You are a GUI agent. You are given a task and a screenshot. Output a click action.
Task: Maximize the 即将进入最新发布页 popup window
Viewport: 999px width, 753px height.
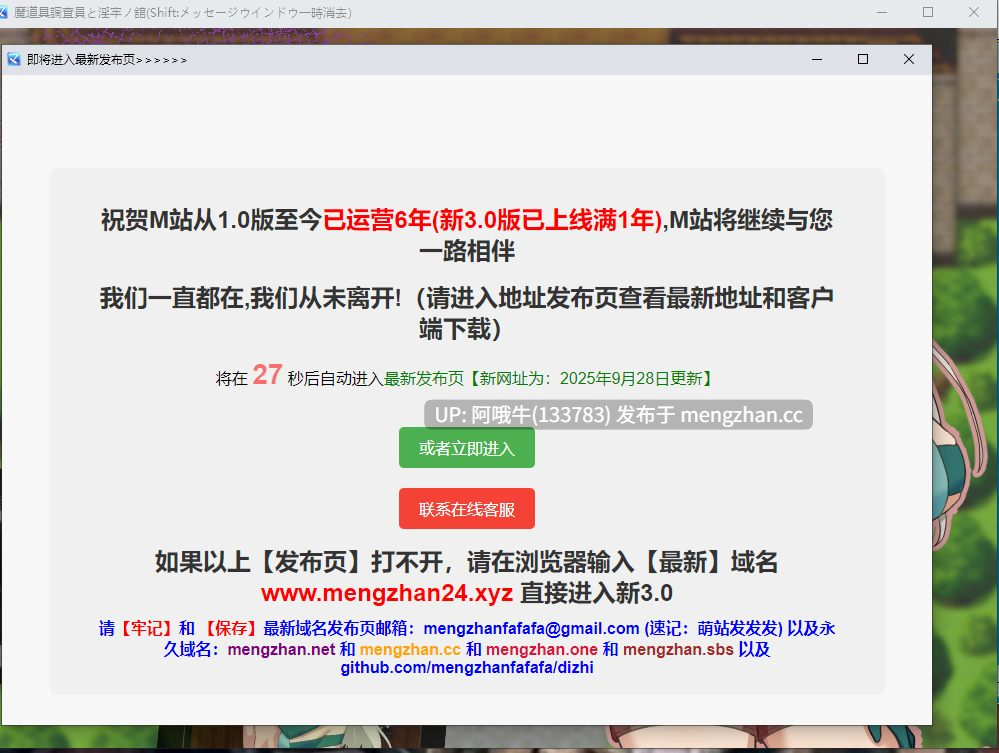[x=863, y=59]
